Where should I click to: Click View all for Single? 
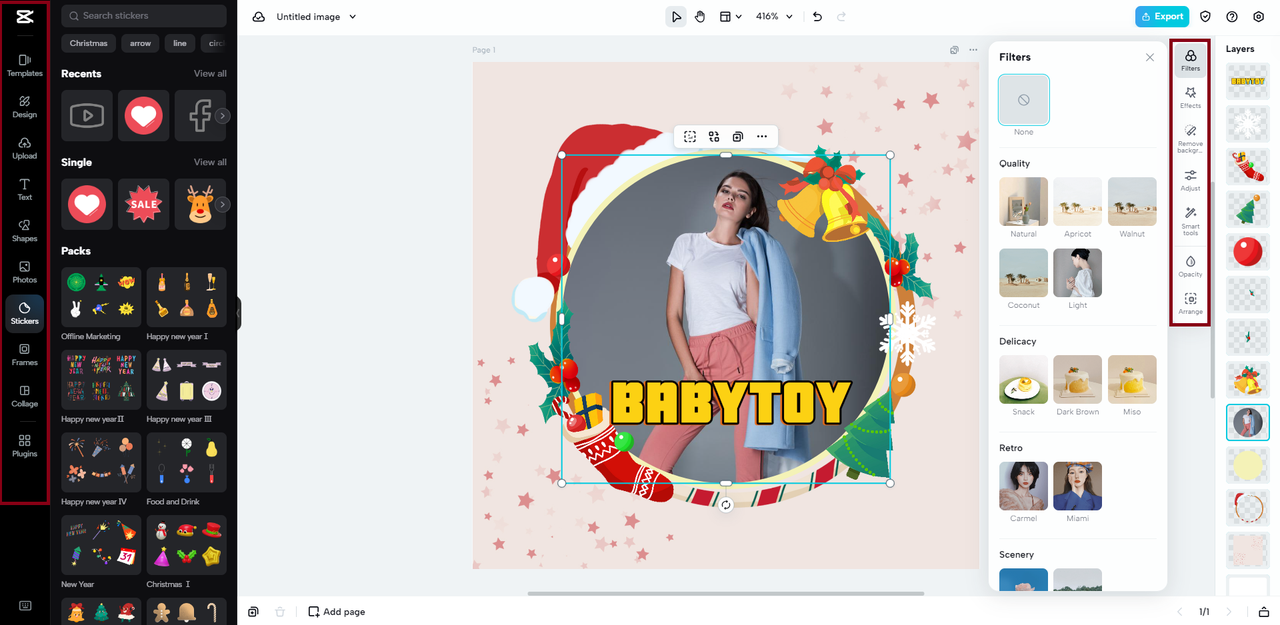point(210,162)
